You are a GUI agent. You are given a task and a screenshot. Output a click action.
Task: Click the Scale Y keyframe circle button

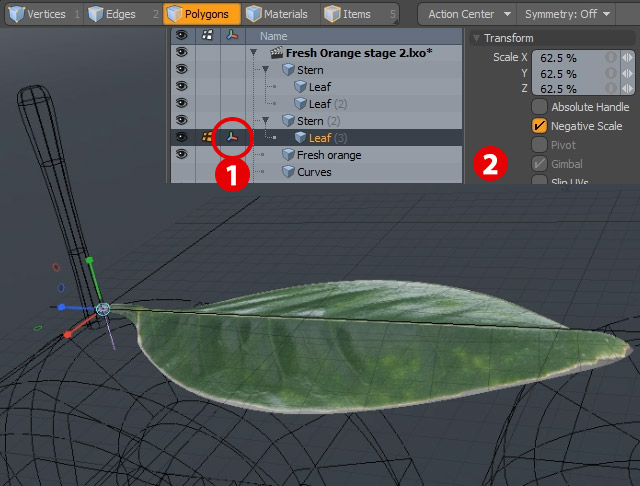pyautogui.click(x=611, y=73)
